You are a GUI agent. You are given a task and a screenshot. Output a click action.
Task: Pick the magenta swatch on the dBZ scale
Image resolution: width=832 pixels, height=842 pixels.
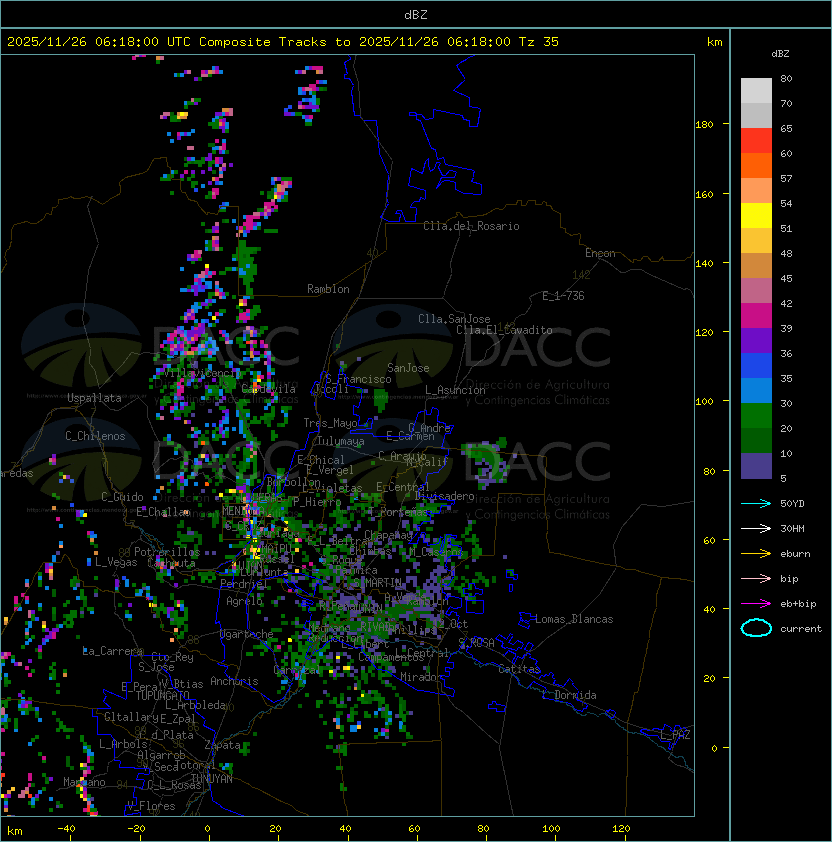point(756,316)
